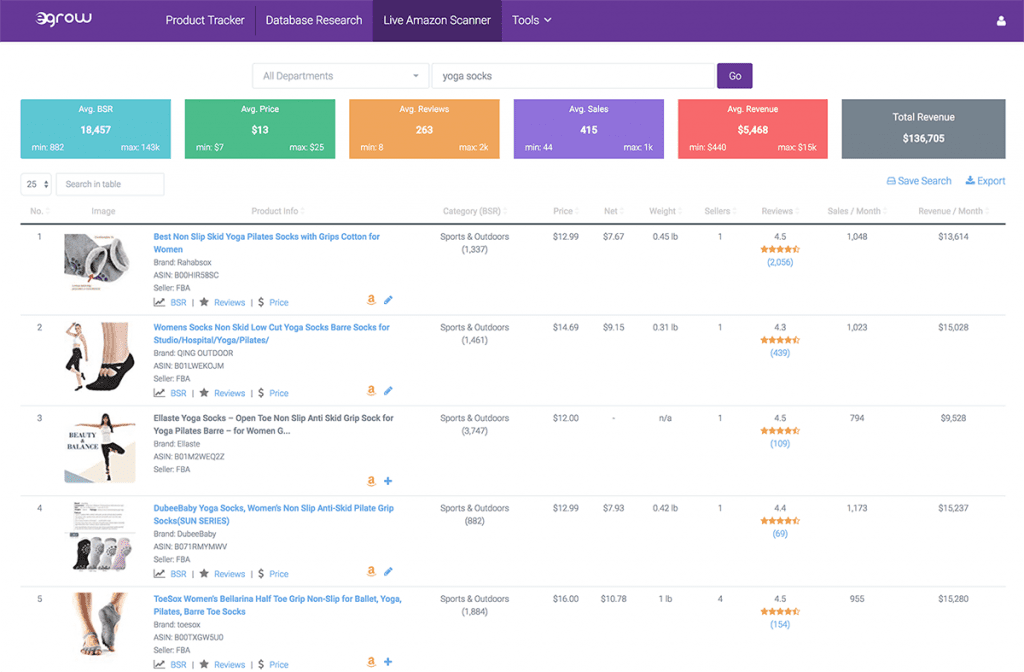Click the BSR chart icon for Rahabsox product
Viewport: 1024px width, 672px height.
coord(159,302)
